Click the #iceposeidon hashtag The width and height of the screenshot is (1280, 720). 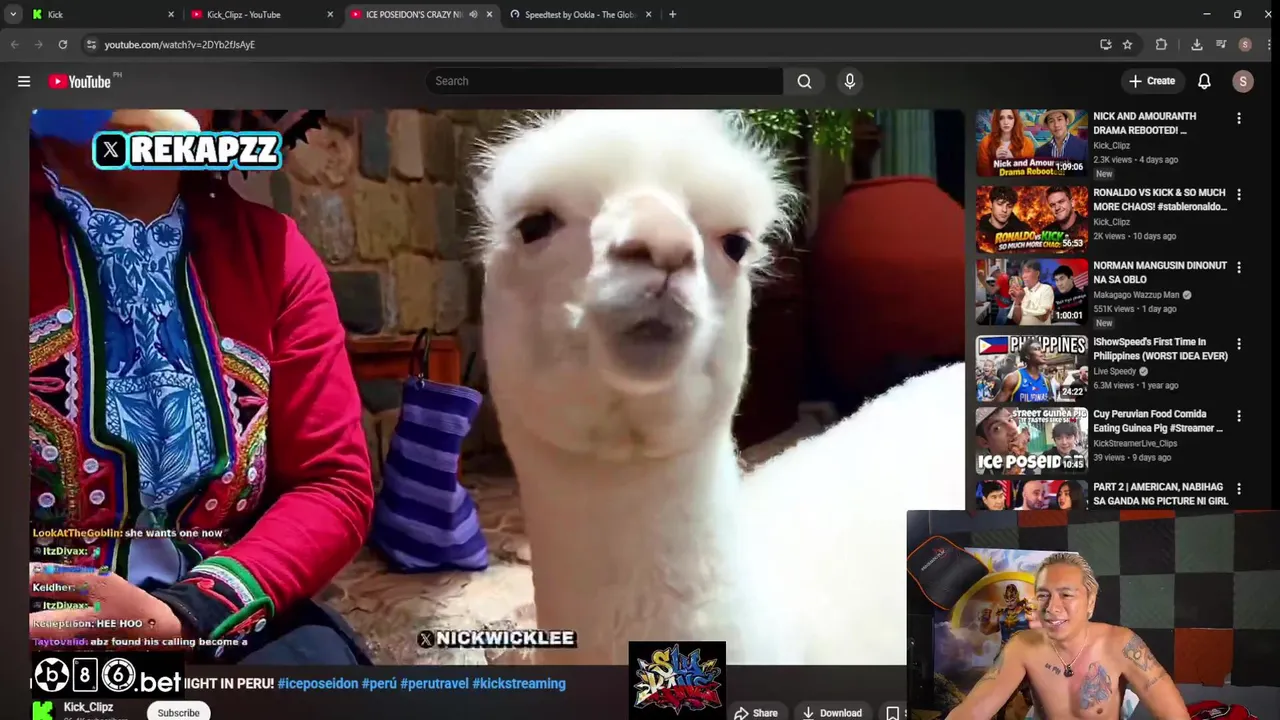[x=317, y=684]
